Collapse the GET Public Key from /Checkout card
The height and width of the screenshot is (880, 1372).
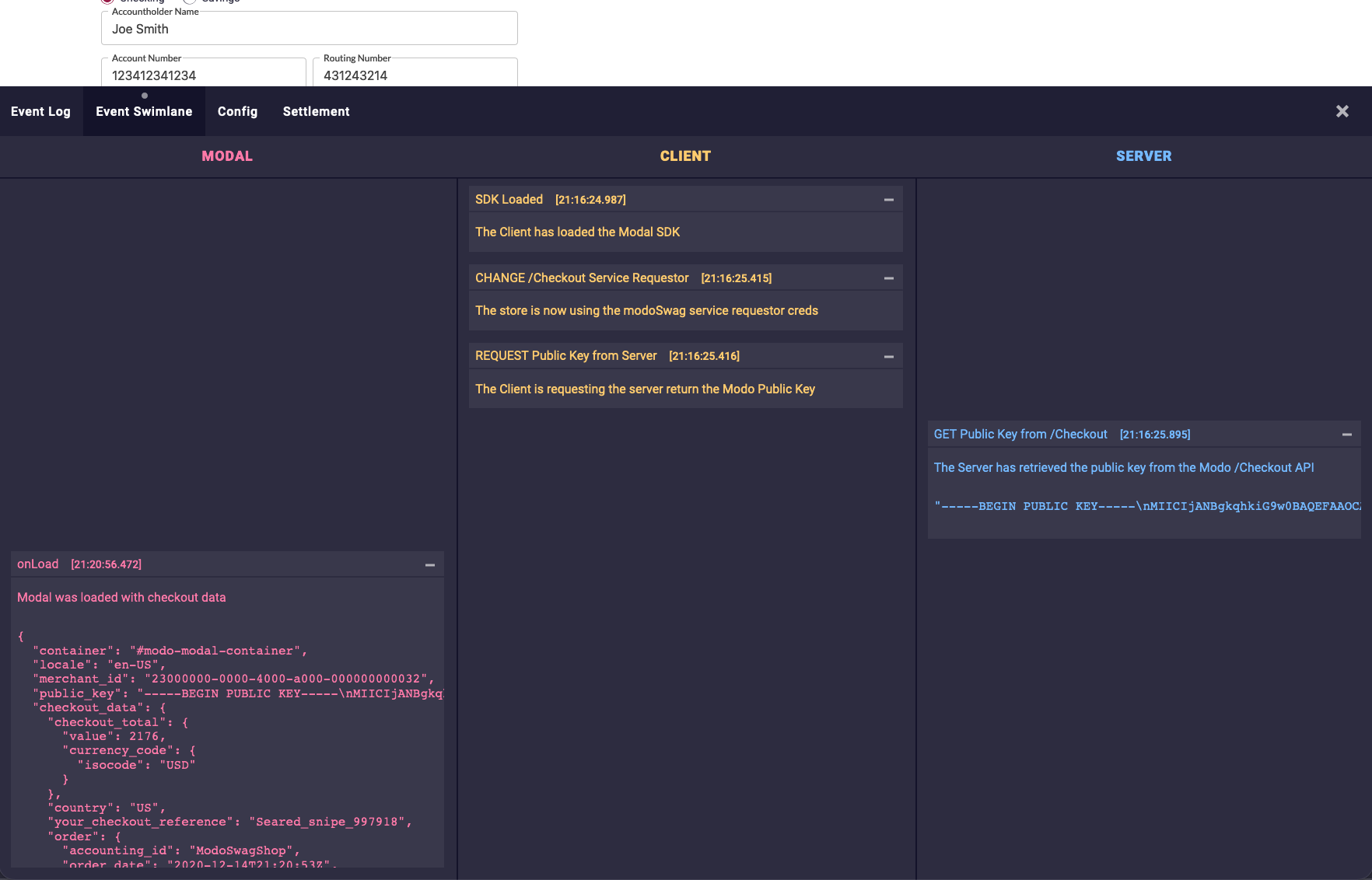click(x=1347, y=435)
